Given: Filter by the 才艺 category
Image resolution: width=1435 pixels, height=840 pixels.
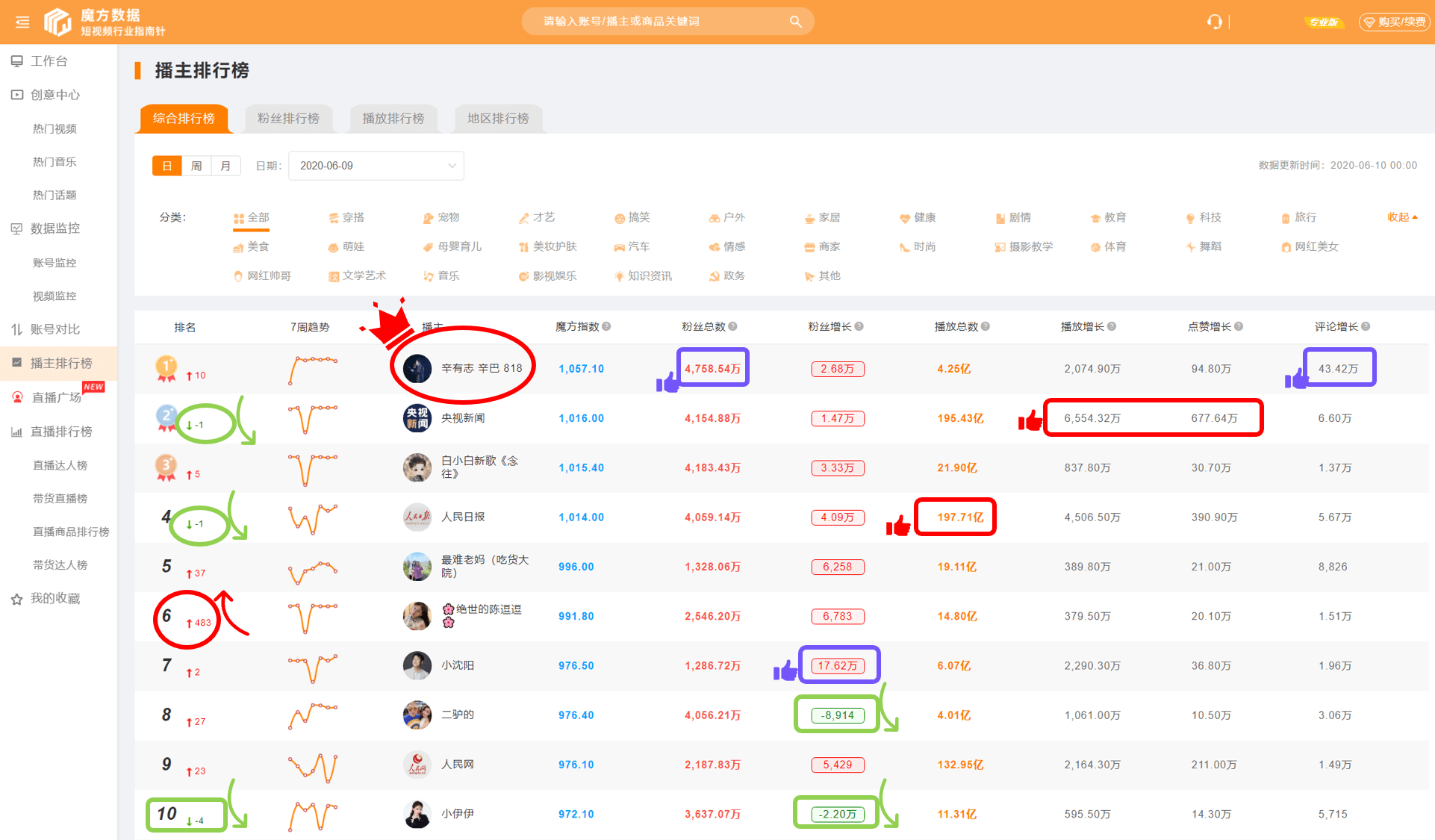Looking at the screenshot, I should [x=537, y=218].
